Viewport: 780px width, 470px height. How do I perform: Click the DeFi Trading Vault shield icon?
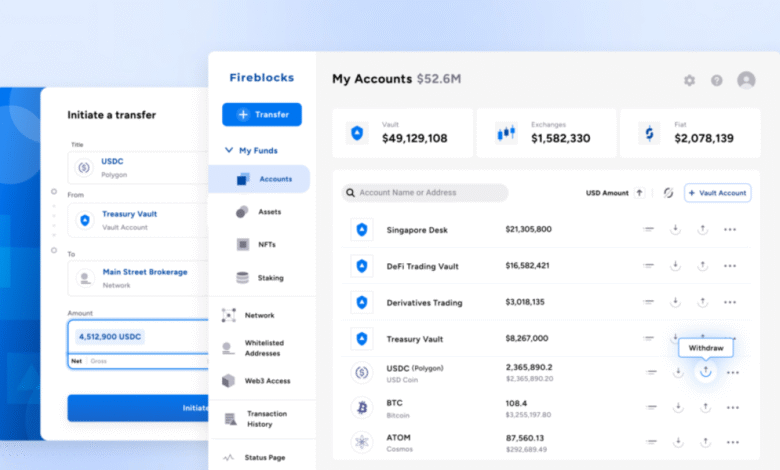pyautogui.click(x=362, y=266)
